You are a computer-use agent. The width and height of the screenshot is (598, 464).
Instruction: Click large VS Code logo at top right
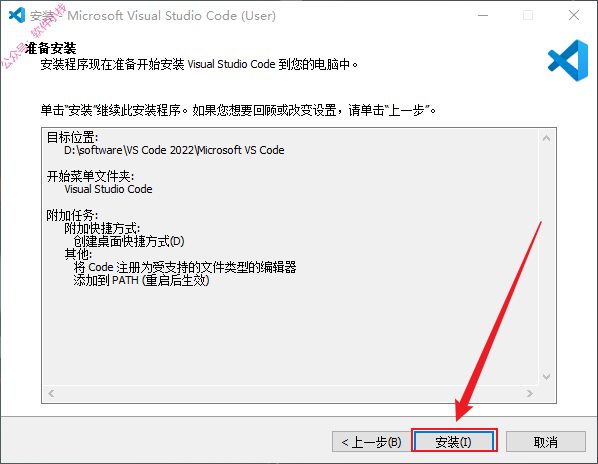[x=568, y=60]
